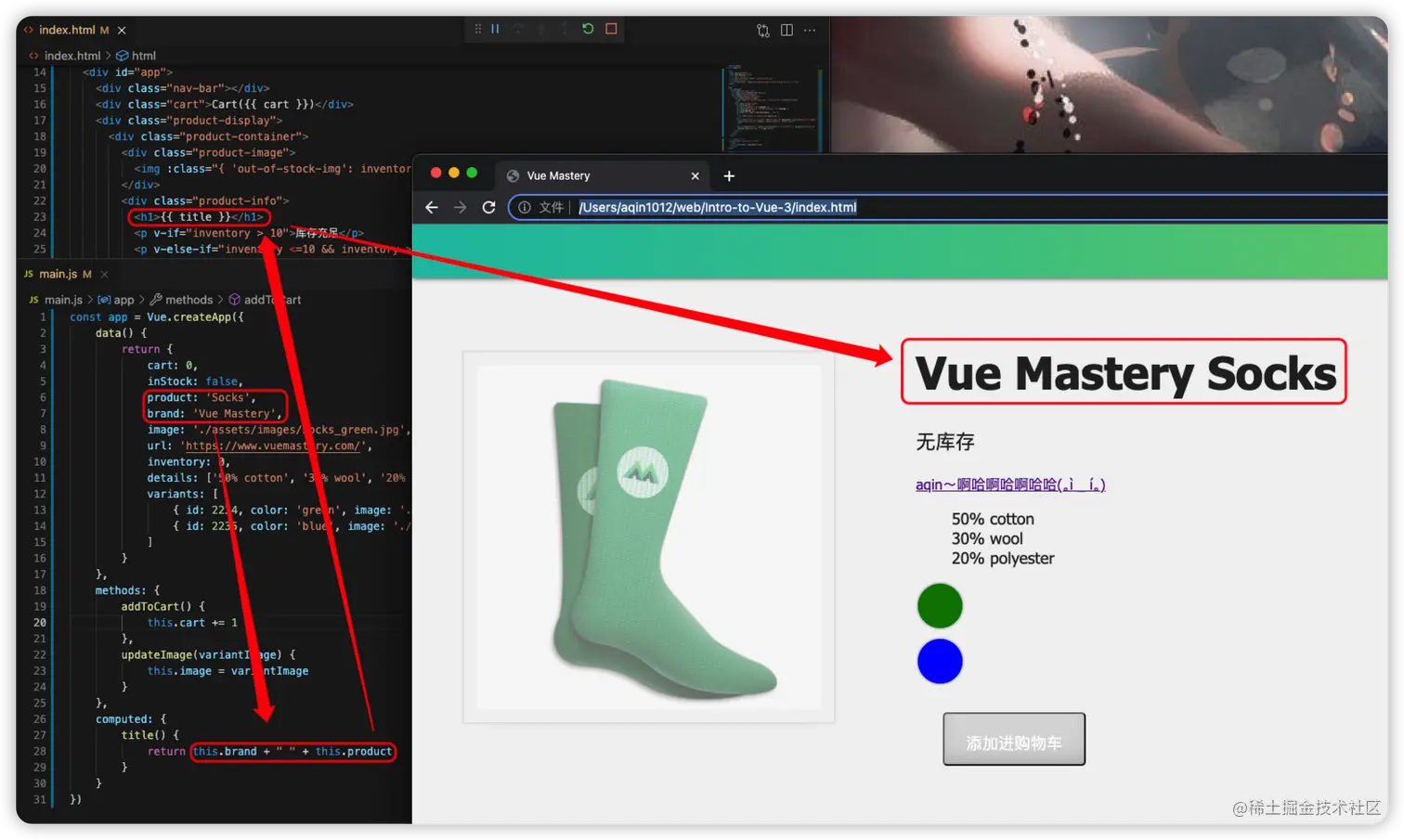Image resolution: width=1404 pixels, height=840 pixels.
Task: Click "brand: 'Vue Mastery'" line in main.js
Action: pyautogui.click(x=214, y=414)
